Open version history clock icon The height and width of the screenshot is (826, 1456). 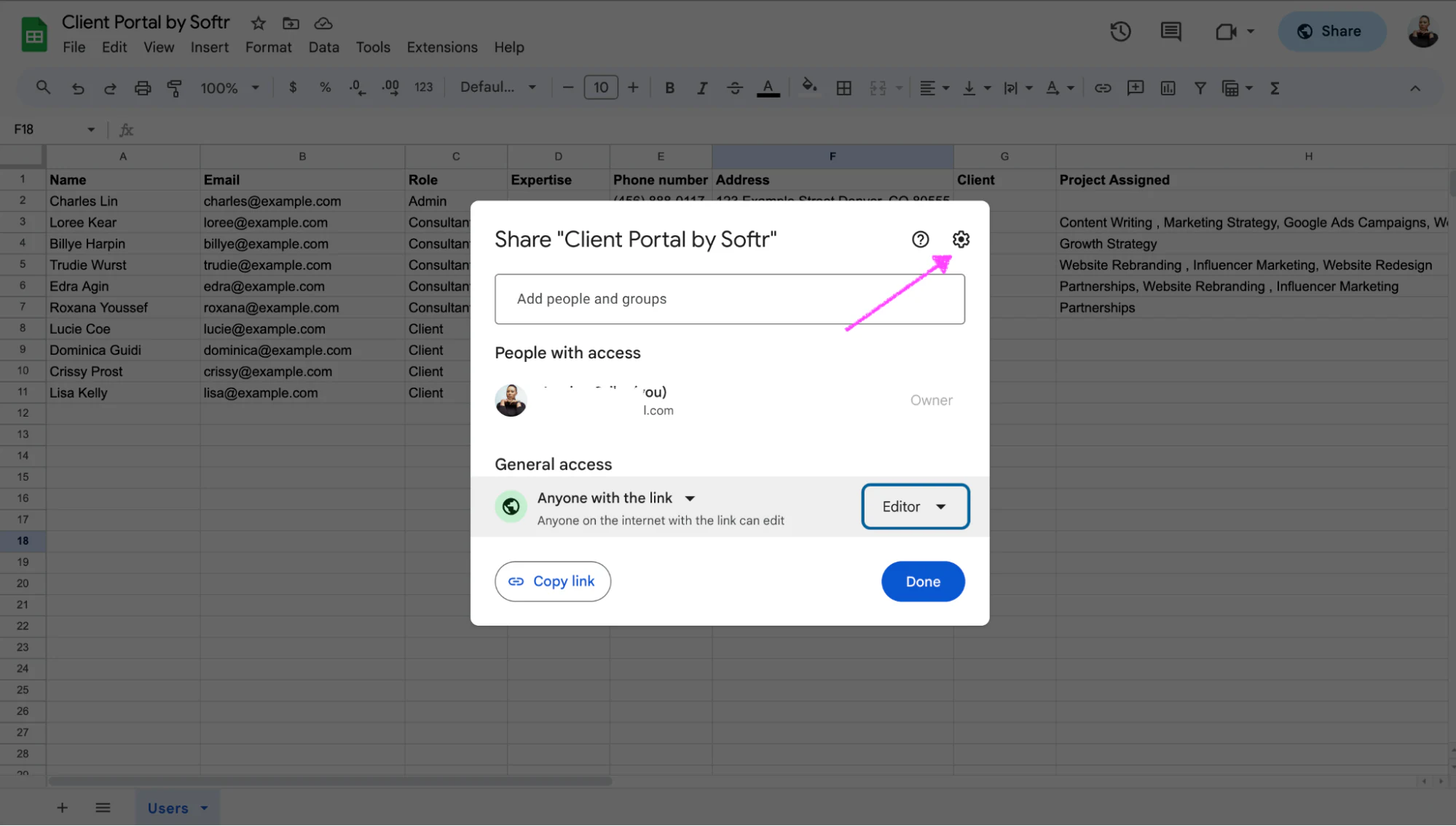point(1119,31)
